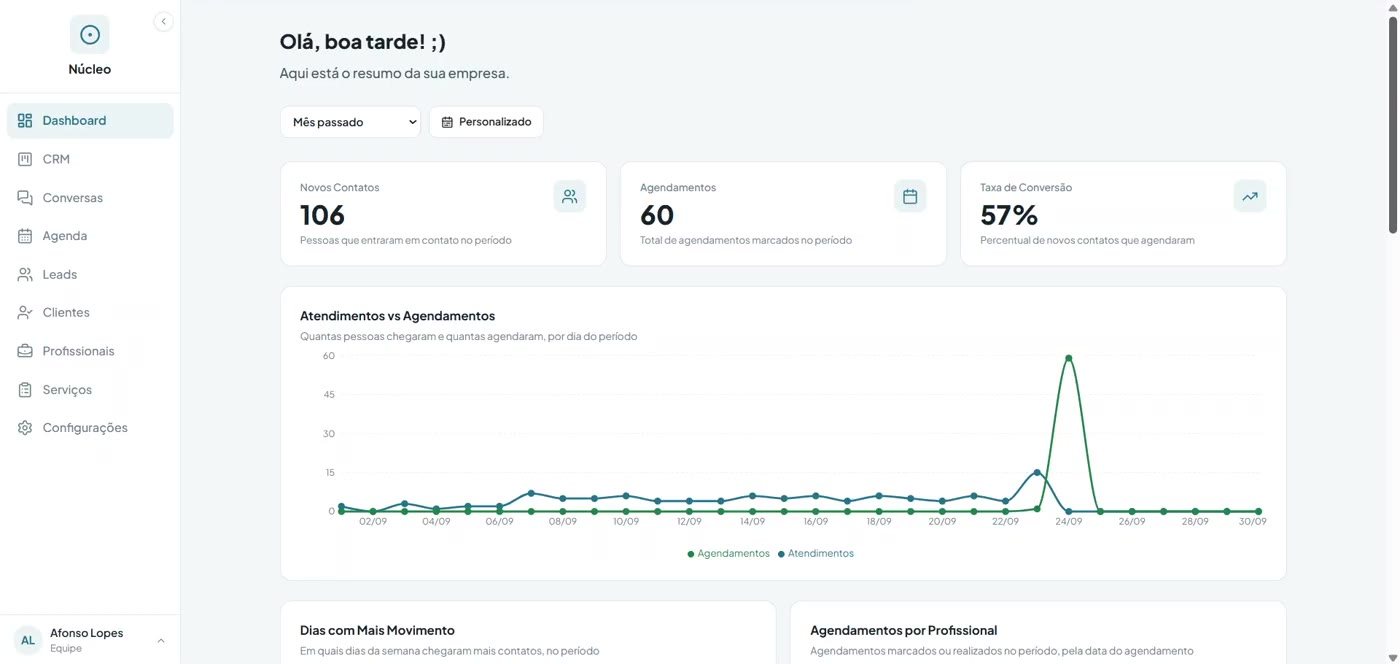Click the Afonso Lopes user name
1400x664 pixels.
(x=87, y=633)
